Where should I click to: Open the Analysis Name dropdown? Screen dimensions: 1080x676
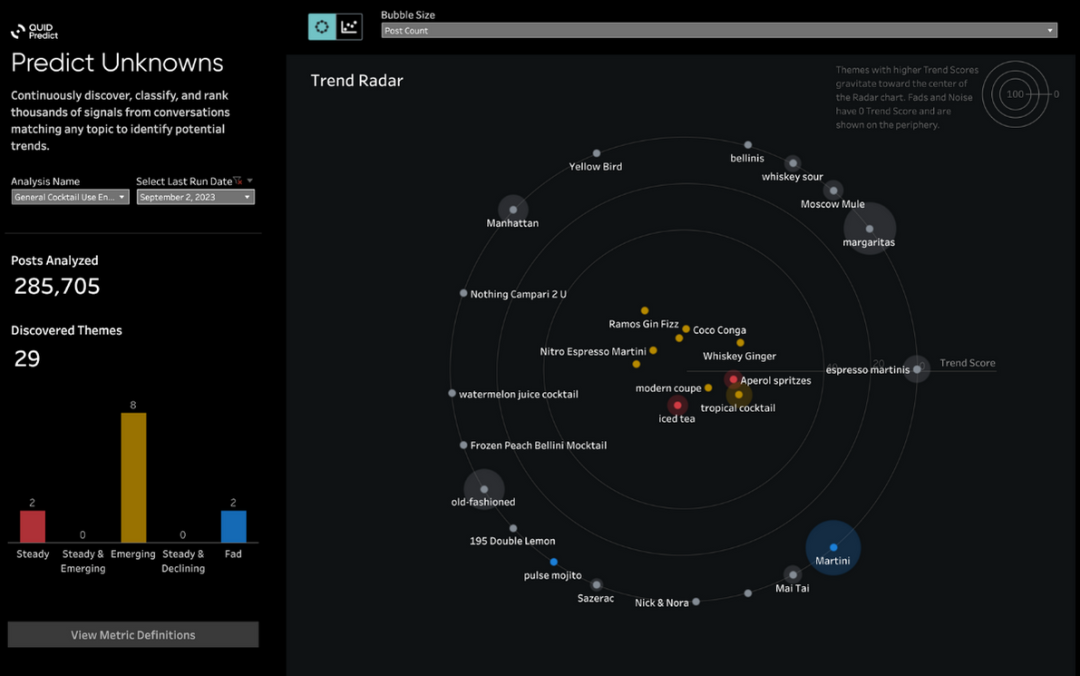pos(70,197)
